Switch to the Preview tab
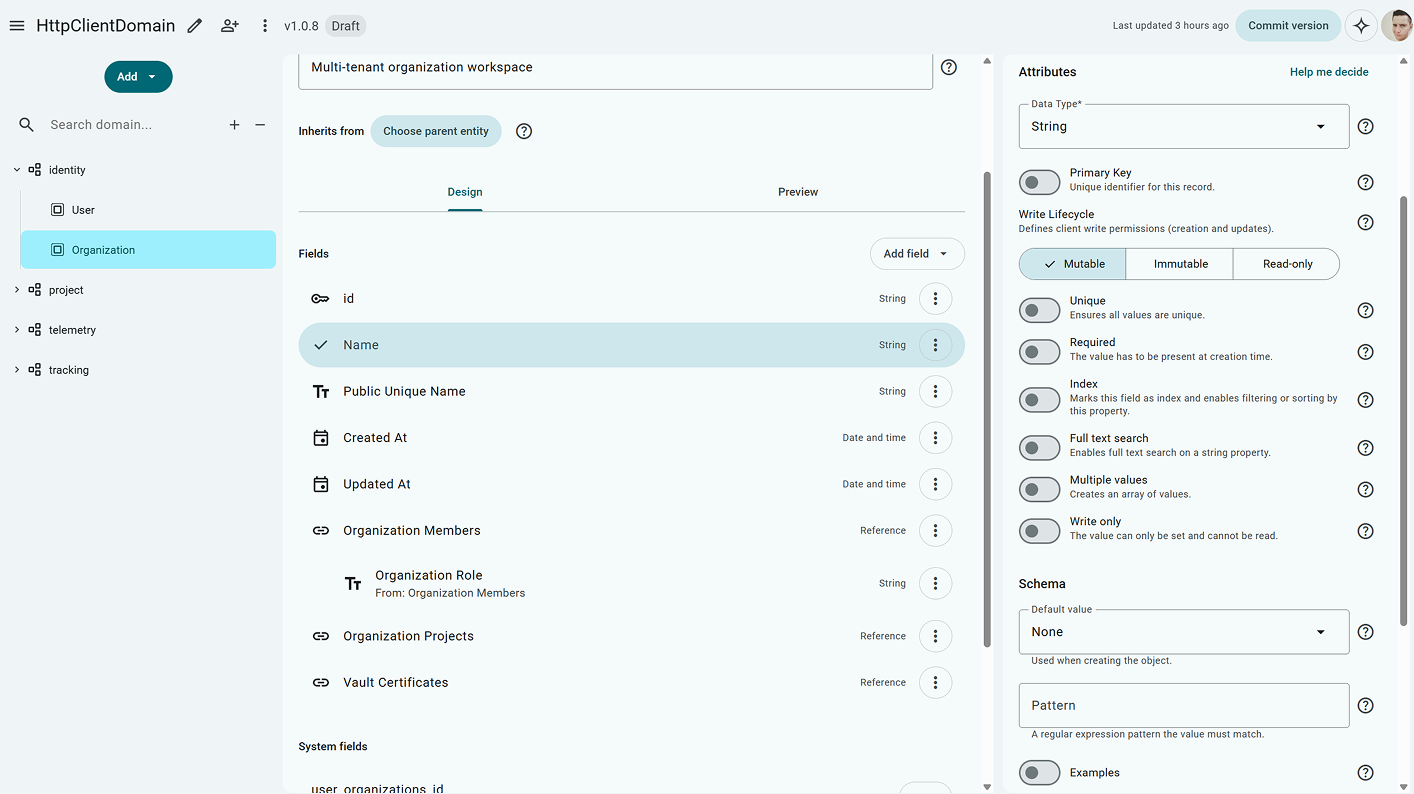 point(798,192)
